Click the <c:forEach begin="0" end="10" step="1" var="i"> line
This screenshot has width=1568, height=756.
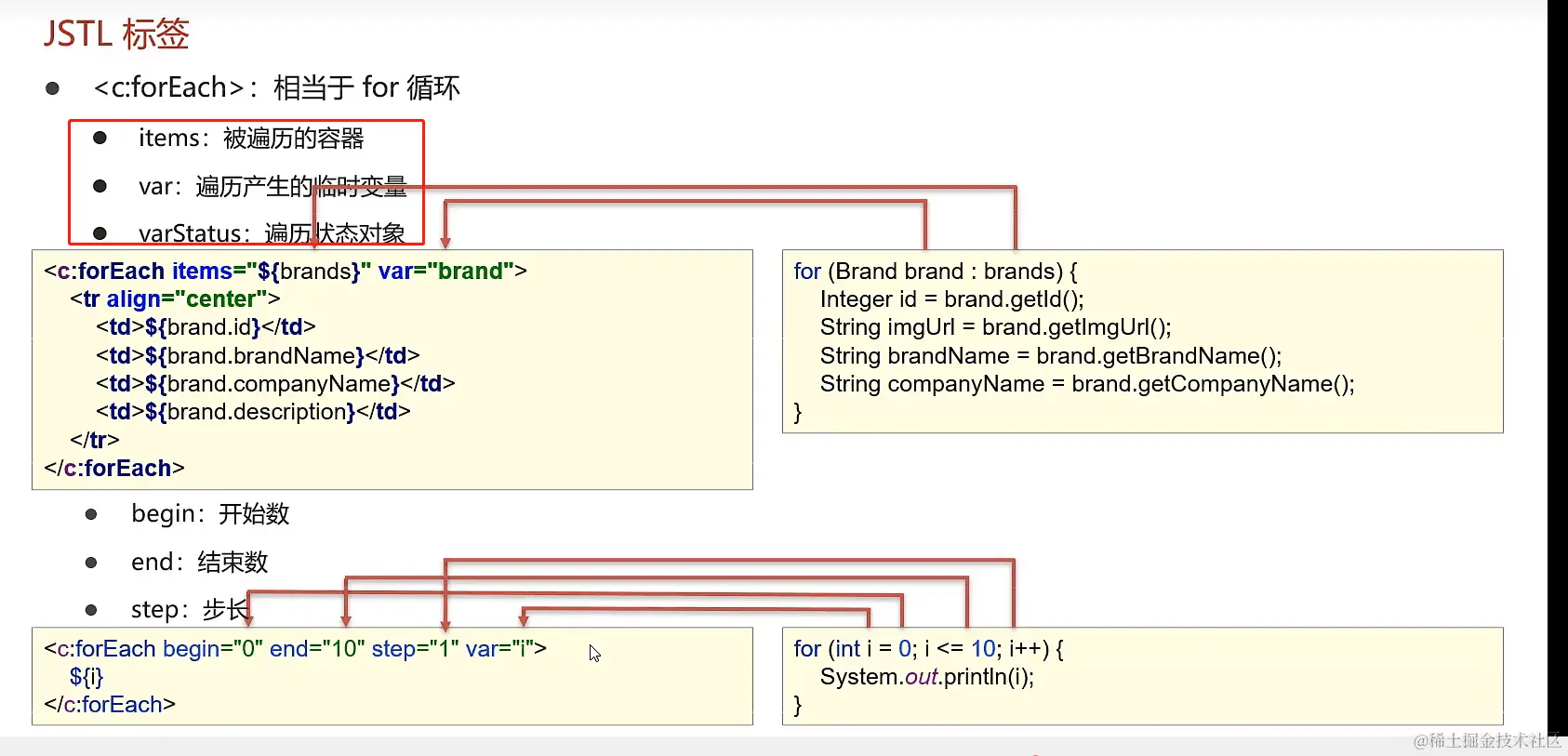296,648
